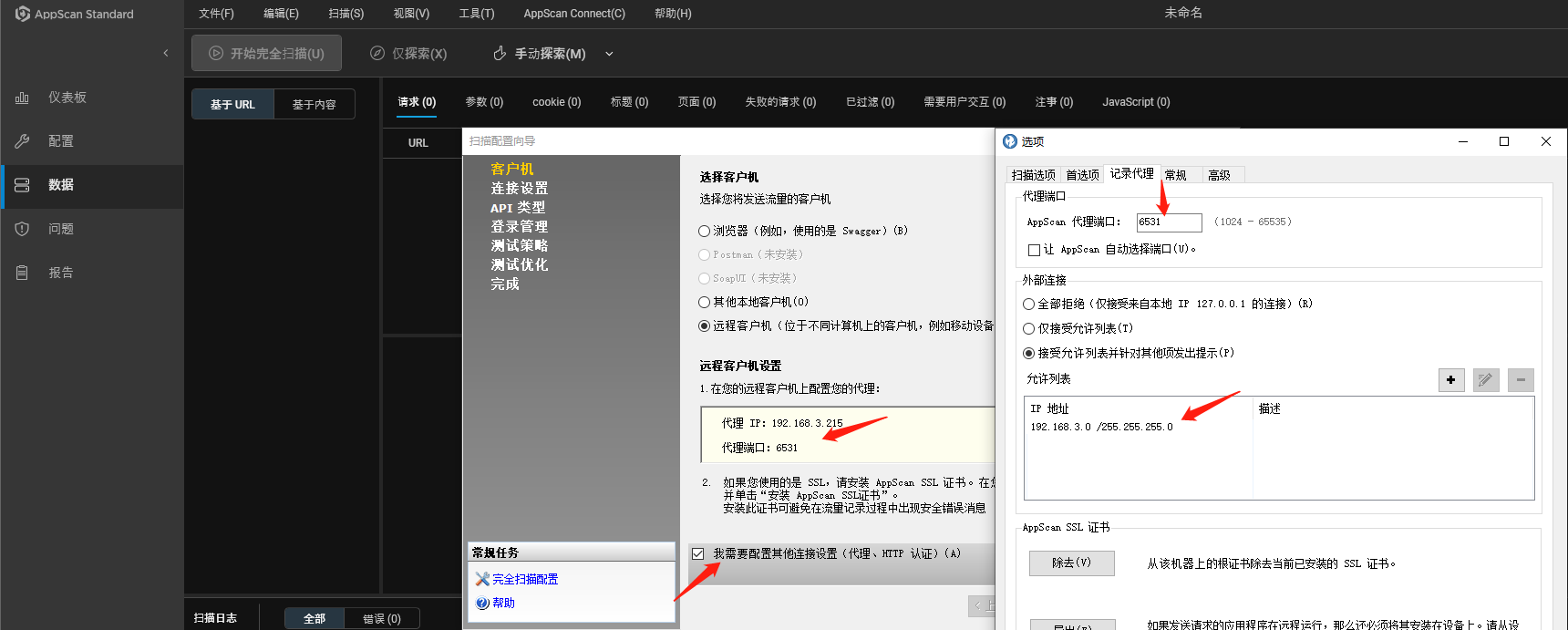Screen dimensions: 1568x630
Task: Open the 文件(F) menu
Action: (x=216, y=14)
